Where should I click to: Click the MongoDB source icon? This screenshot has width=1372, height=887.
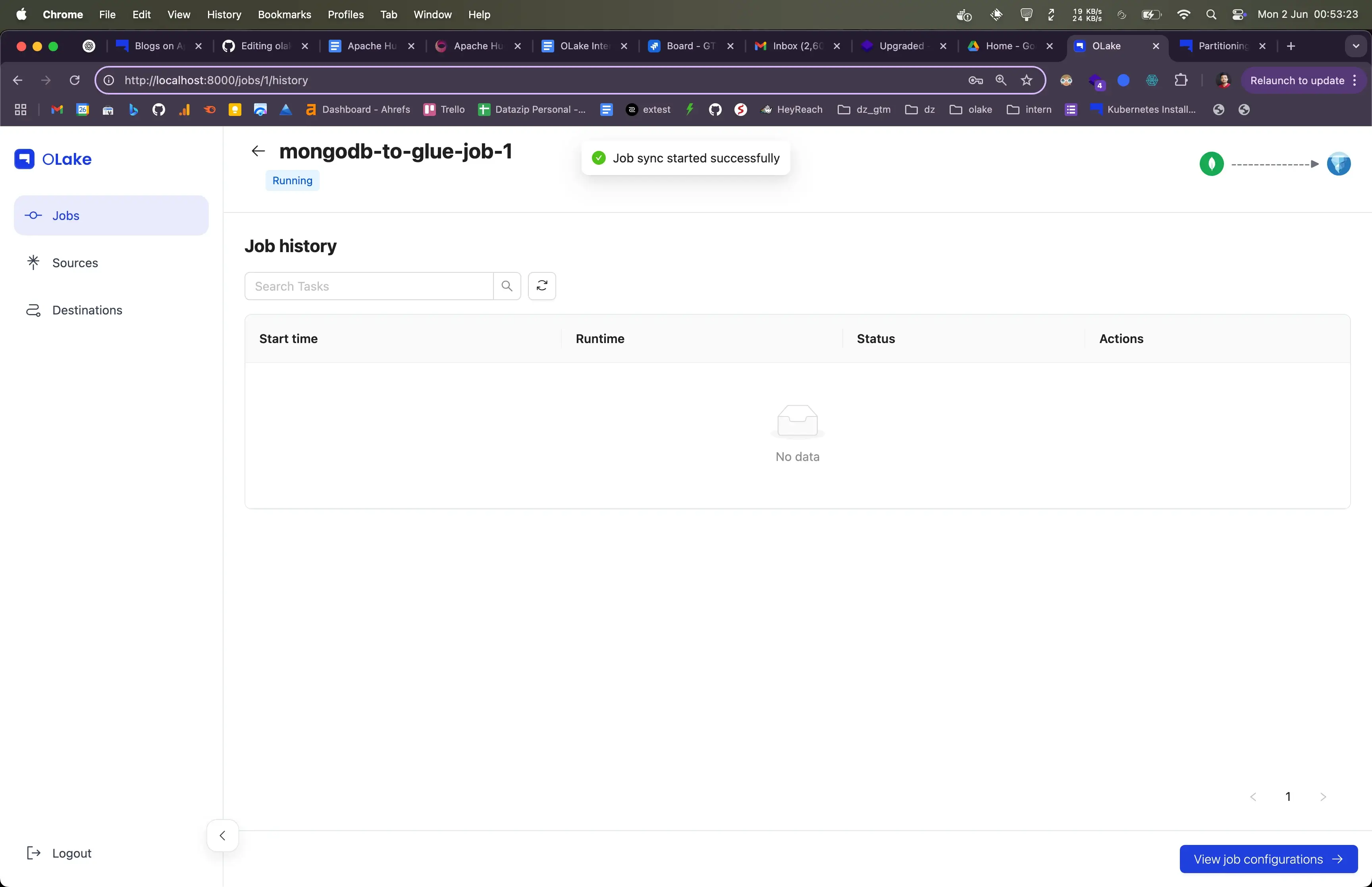tap(1211, 164)
